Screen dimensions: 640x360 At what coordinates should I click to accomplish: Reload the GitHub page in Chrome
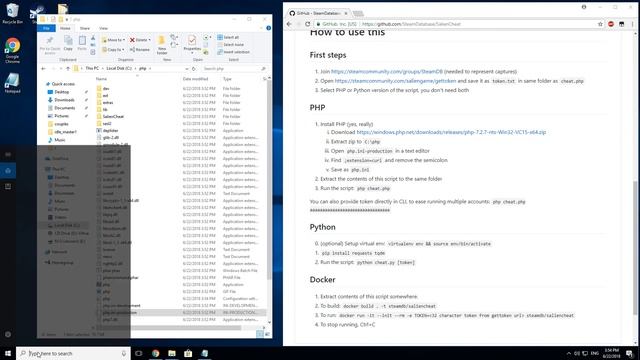coord(307,24)
